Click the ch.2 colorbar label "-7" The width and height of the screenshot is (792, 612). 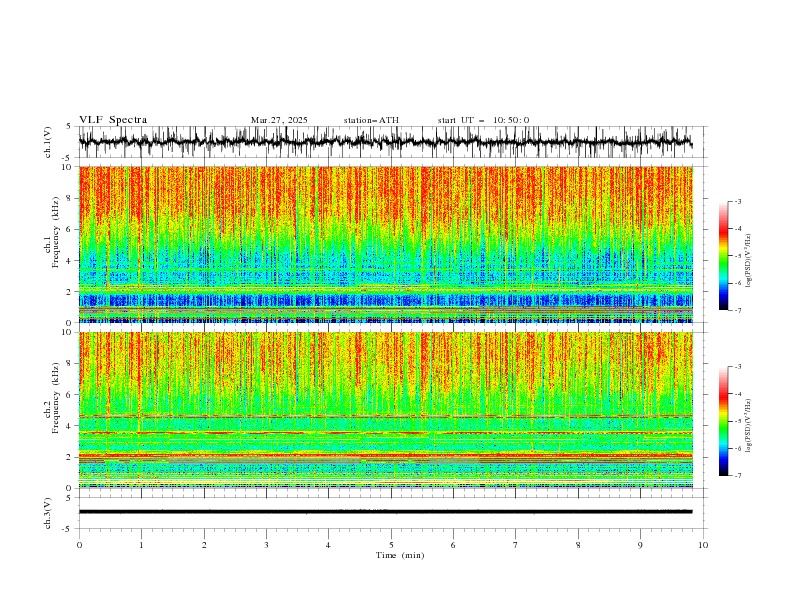pos(737,476)
